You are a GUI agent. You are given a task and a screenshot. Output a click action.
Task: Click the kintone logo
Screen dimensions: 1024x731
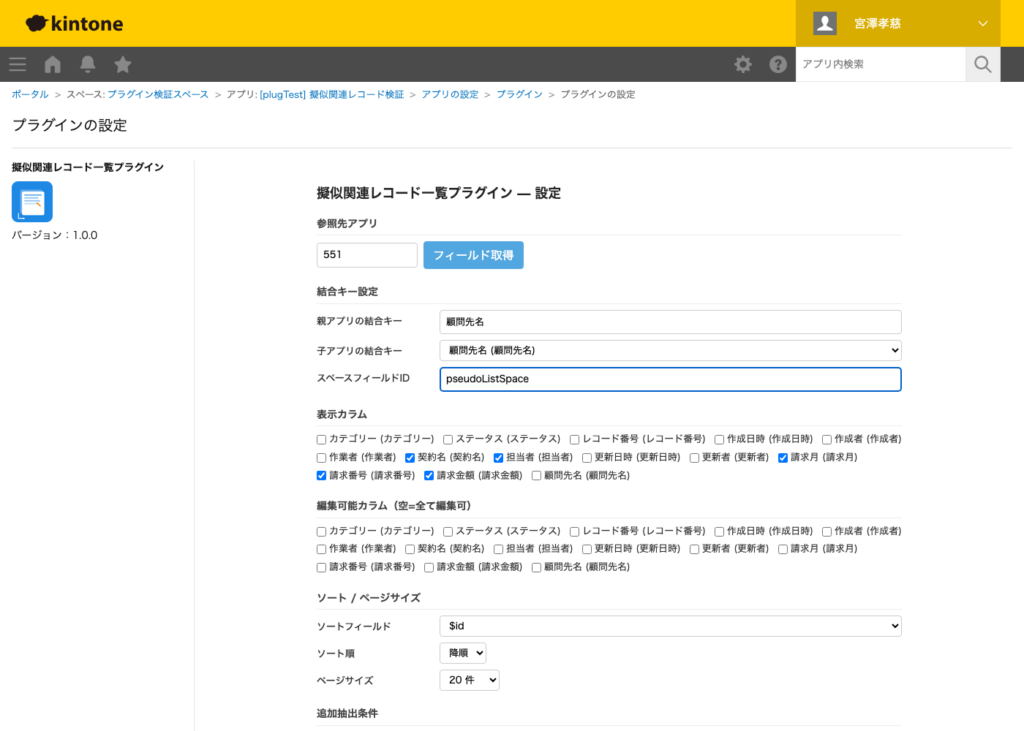tap(73, 22)
